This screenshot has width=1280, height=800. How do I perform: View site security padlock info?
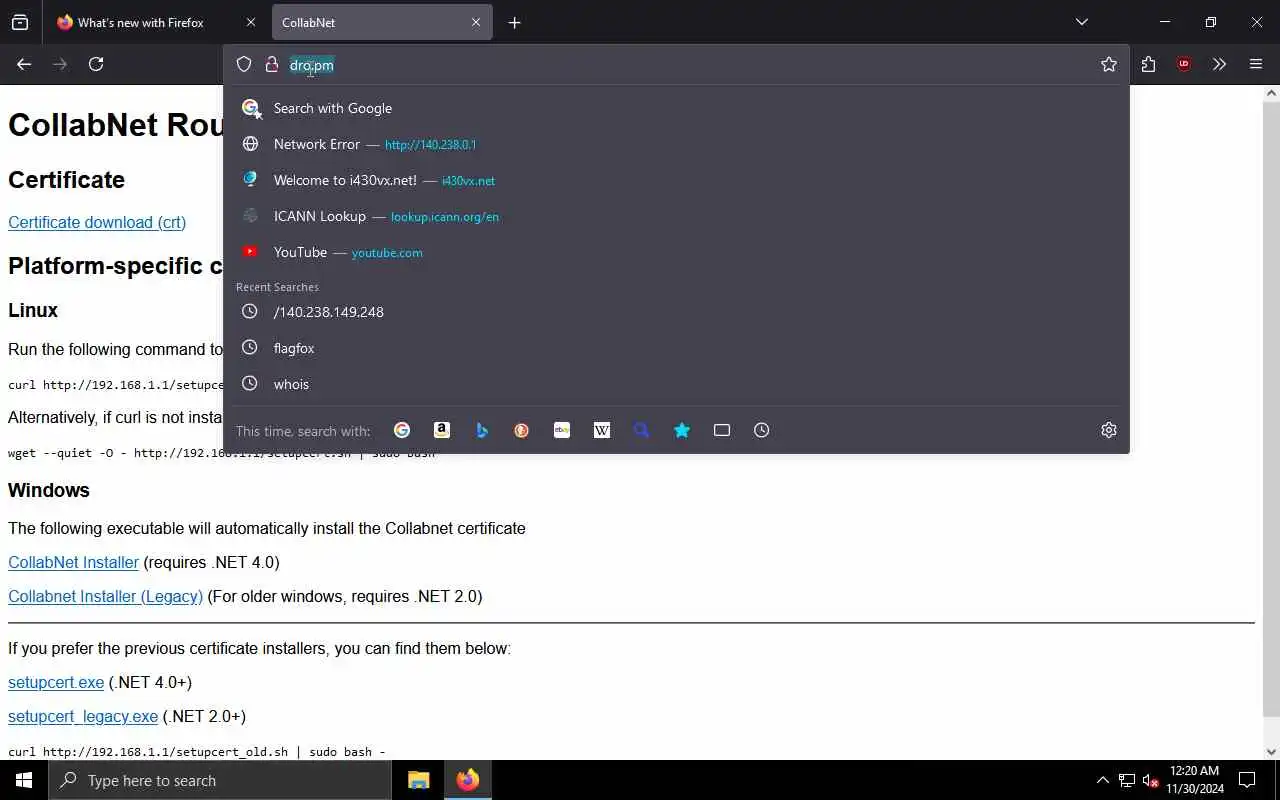click(271, 65)
